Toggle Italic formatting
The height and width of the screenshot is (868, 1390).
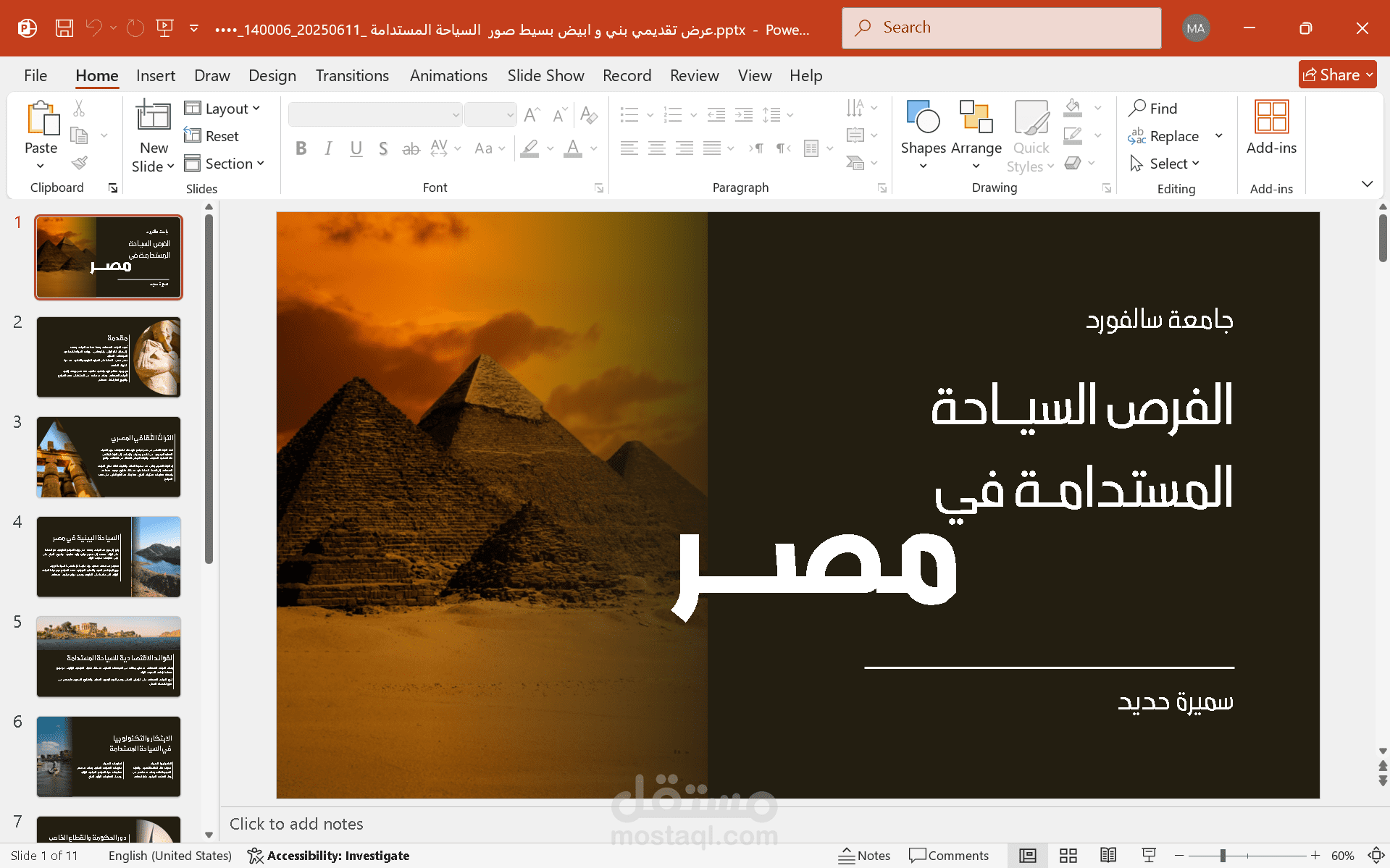(x=329, y=148)
